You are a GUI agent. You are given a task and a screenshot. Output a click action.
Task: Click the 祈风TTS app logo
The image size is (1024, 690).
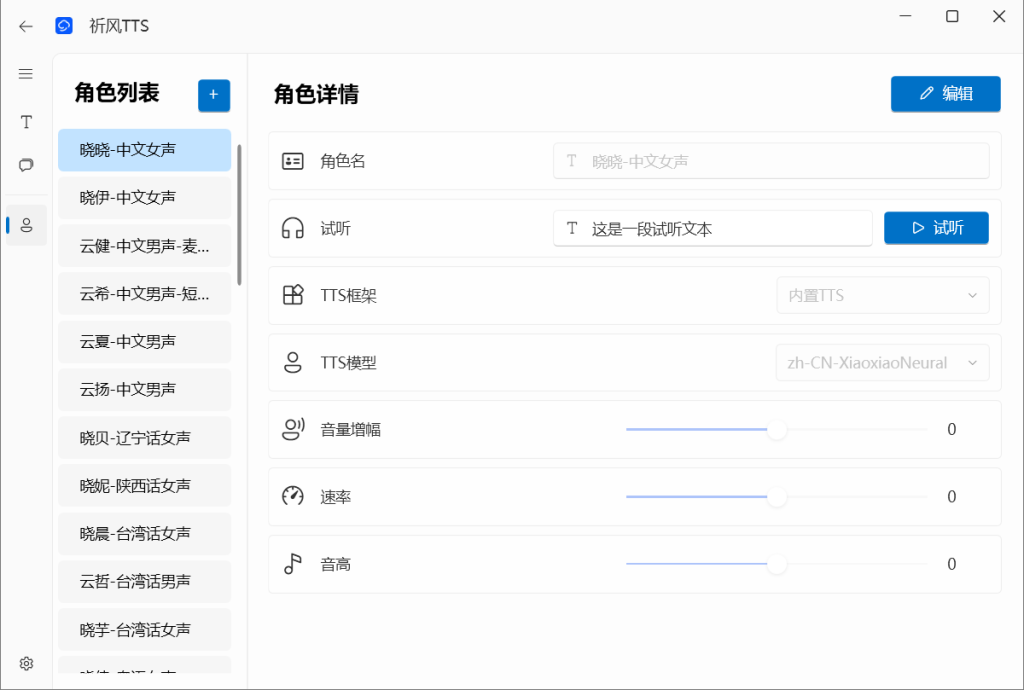64,25
